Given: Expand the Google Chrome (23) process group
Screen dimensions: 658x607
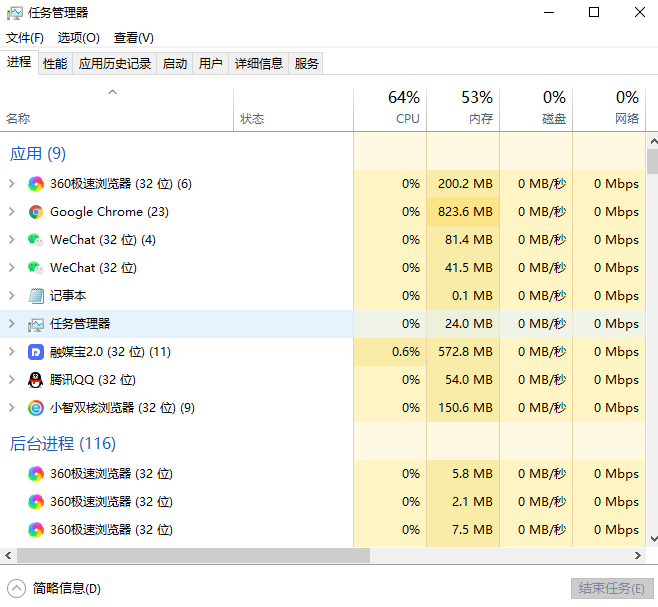Looking at the screenshot, I should (x=12, y=212).
